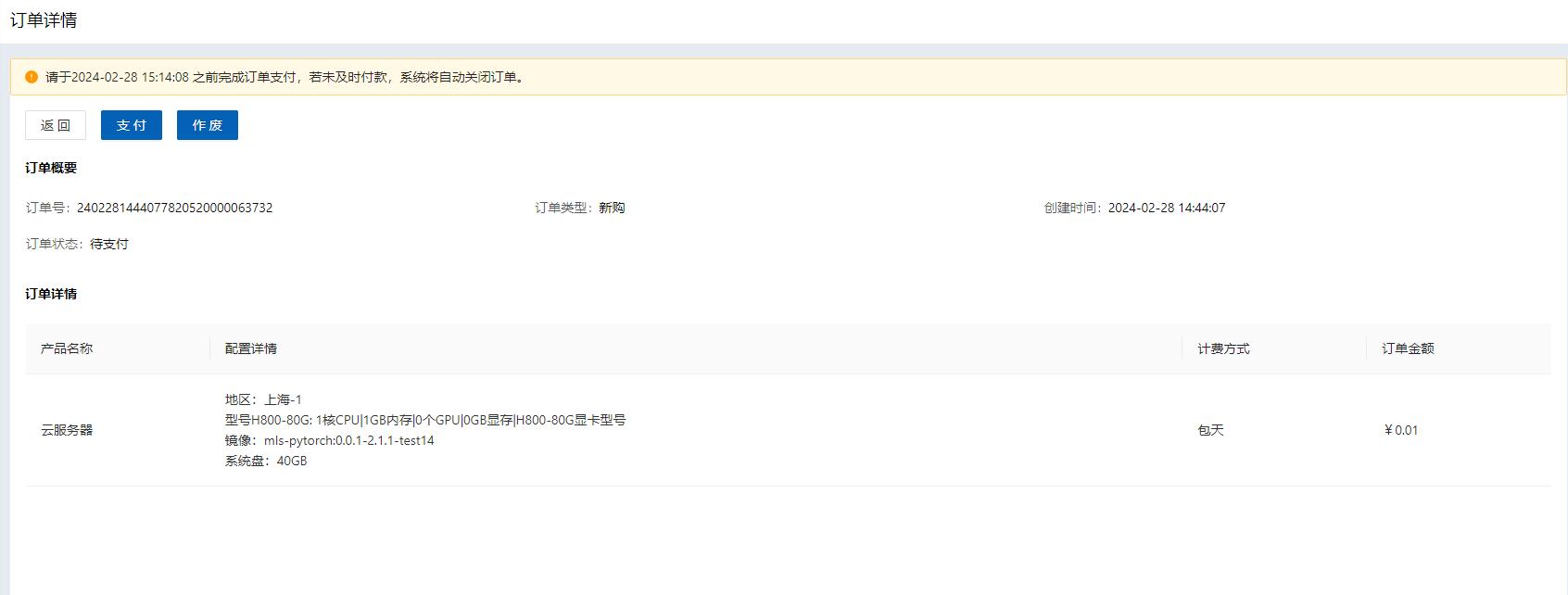Select the 配置详情 column header
1568x595 pixels.
pyautogui.click(x=251, y=348)
